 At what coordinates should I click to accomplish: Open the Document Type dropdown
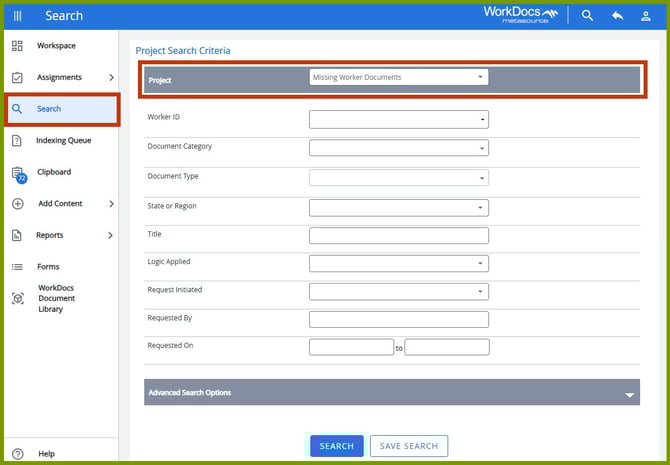(x=399, y=178)
